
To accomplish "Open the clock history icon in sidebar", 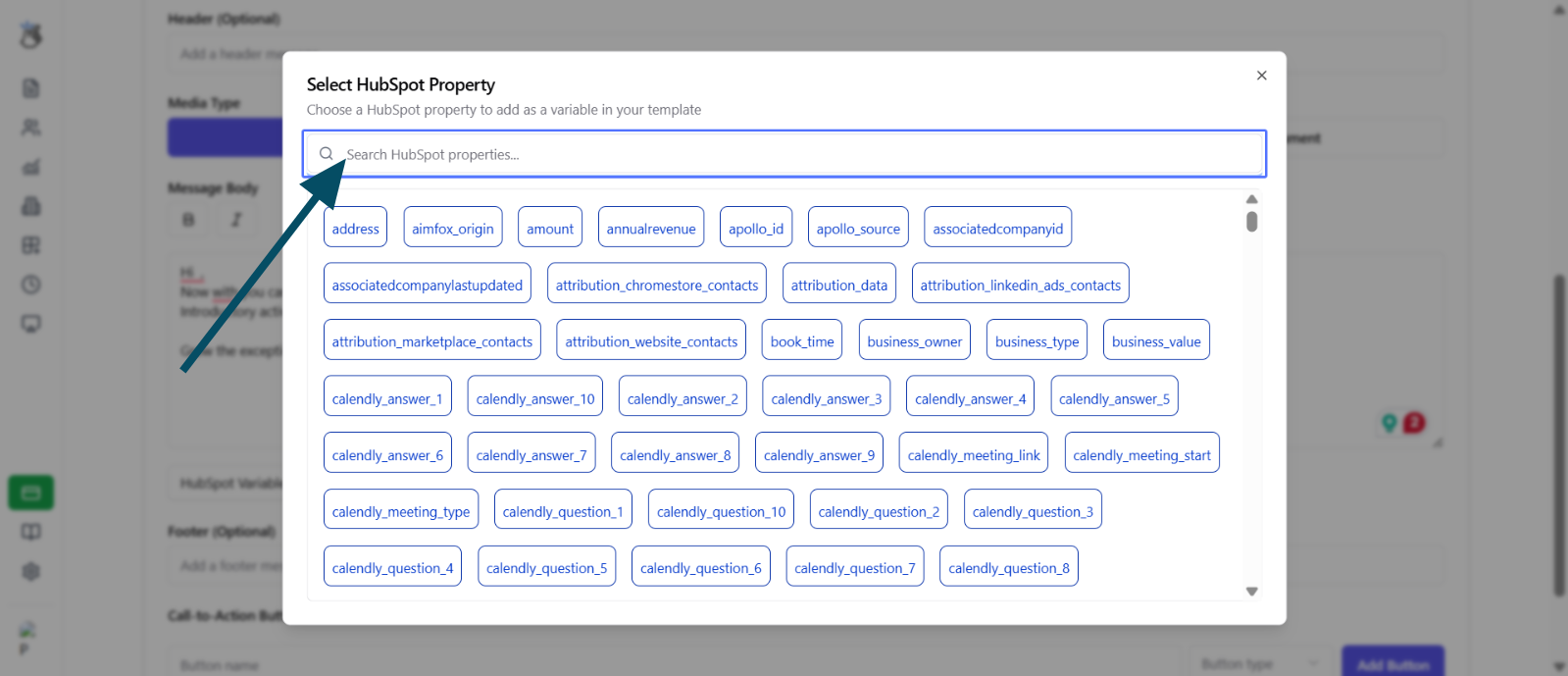I will [x=31, y=285].
